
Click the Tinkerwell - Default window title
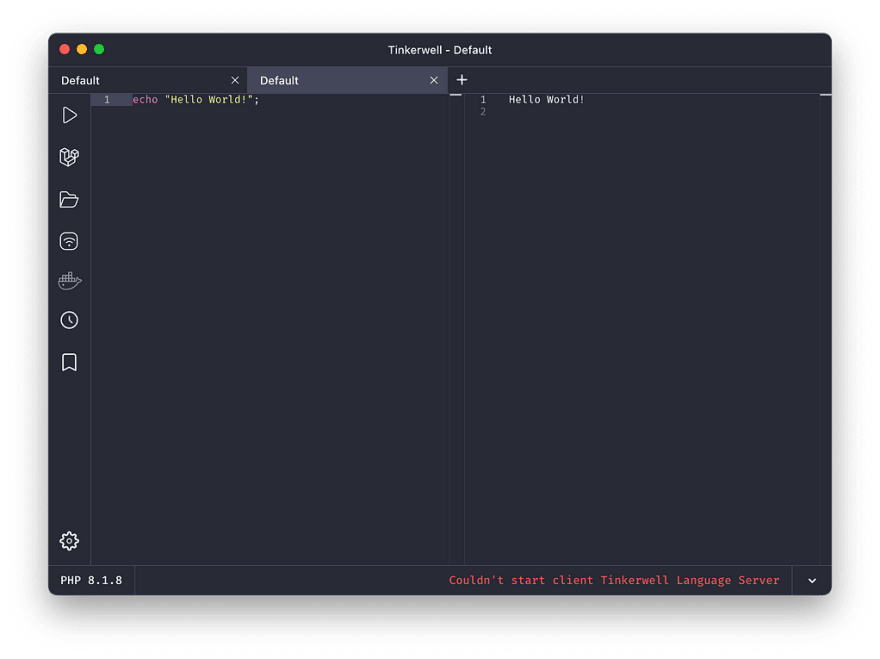tap(440, 50)
